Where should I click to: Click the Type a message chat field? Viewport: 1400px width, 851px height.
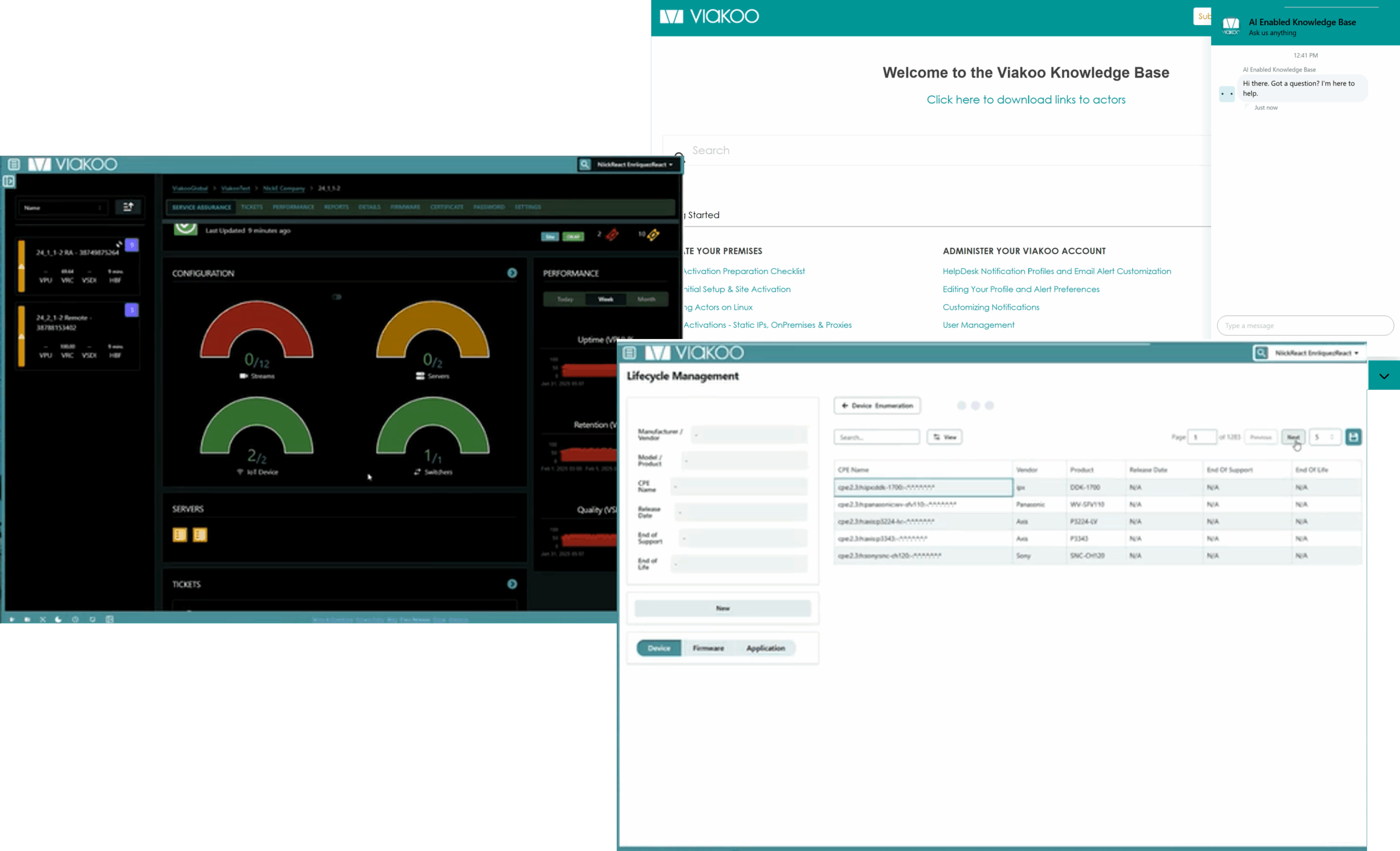coord(1304,325)
